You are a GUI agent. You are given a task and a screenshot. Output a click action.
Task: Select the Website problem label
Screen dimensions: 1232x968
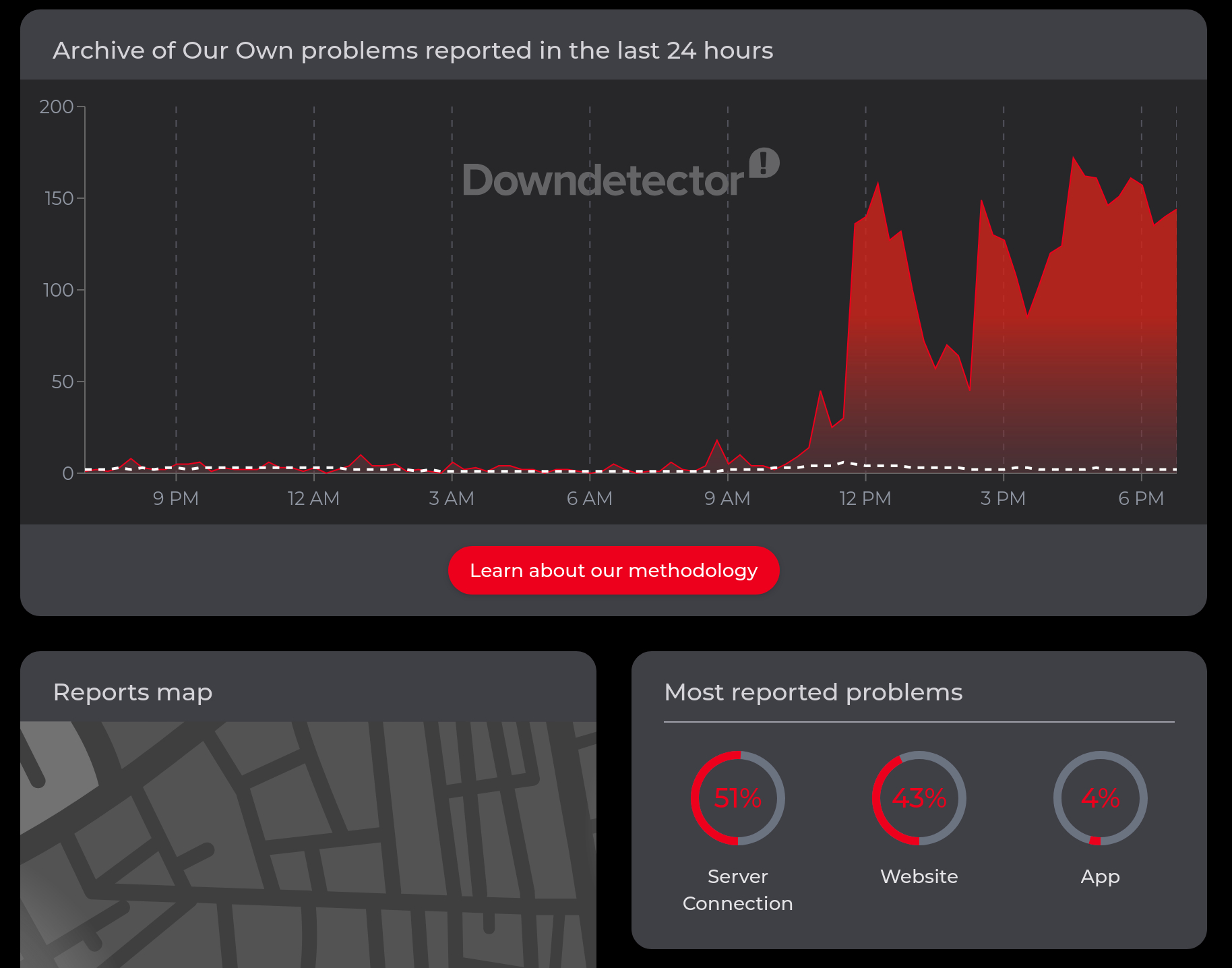pos(919,876)
